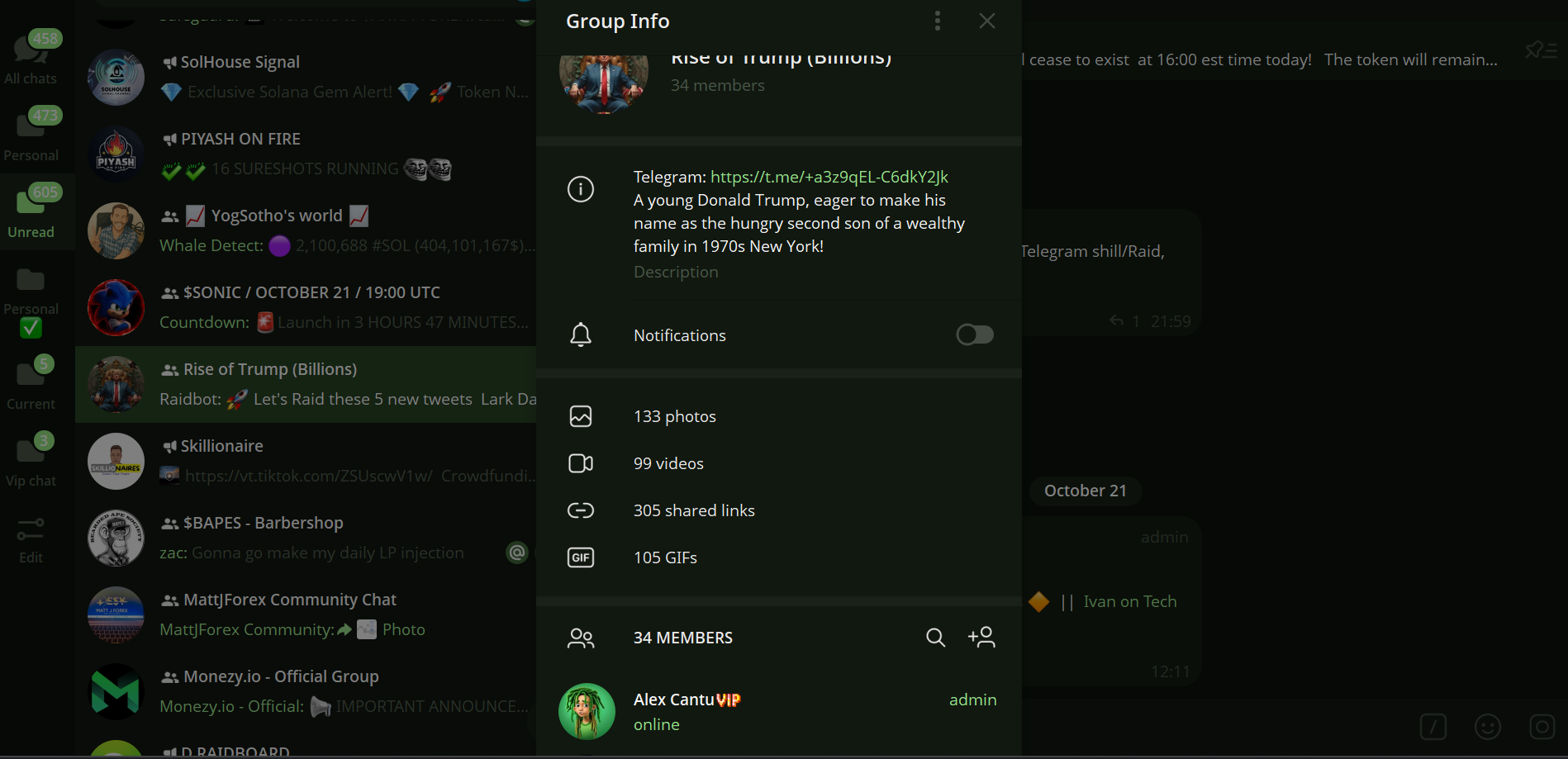Open the Vip chat folder

point(31,461)
